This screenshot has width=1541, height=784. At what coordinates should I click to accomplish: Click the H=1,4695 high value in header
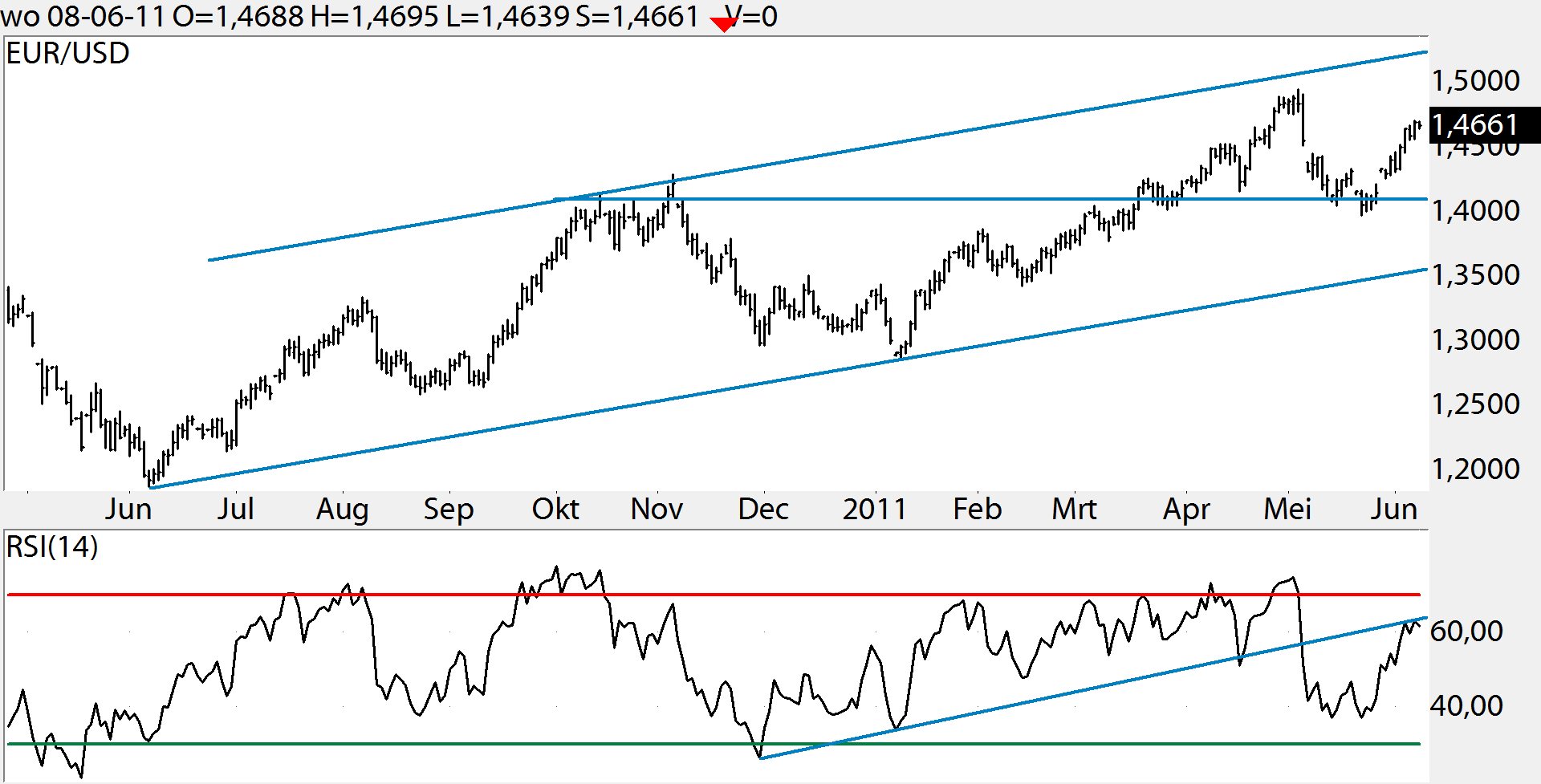[375, 17]
